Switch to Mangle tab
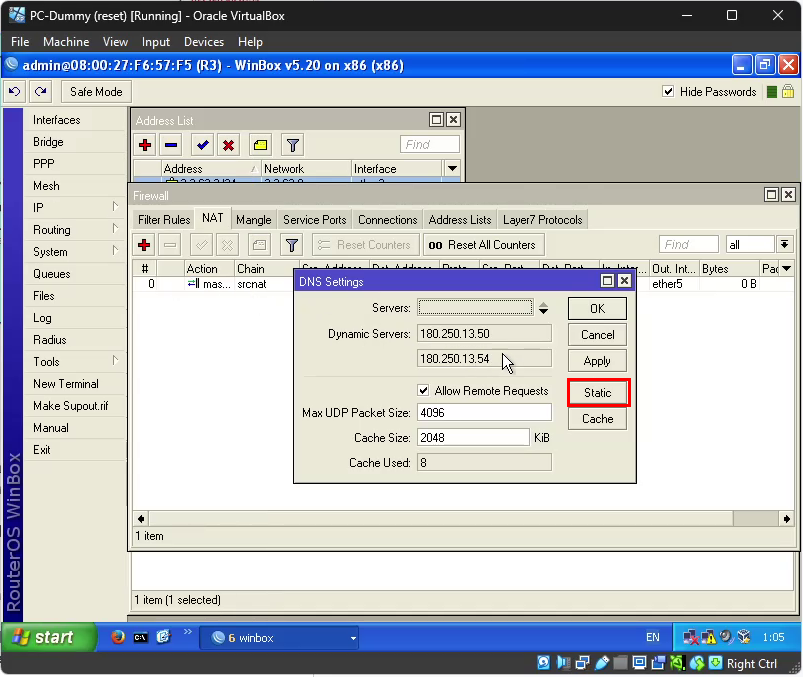The width and height of the screenshot is (803, 677). pyautogui.click(x=253, y=220)
